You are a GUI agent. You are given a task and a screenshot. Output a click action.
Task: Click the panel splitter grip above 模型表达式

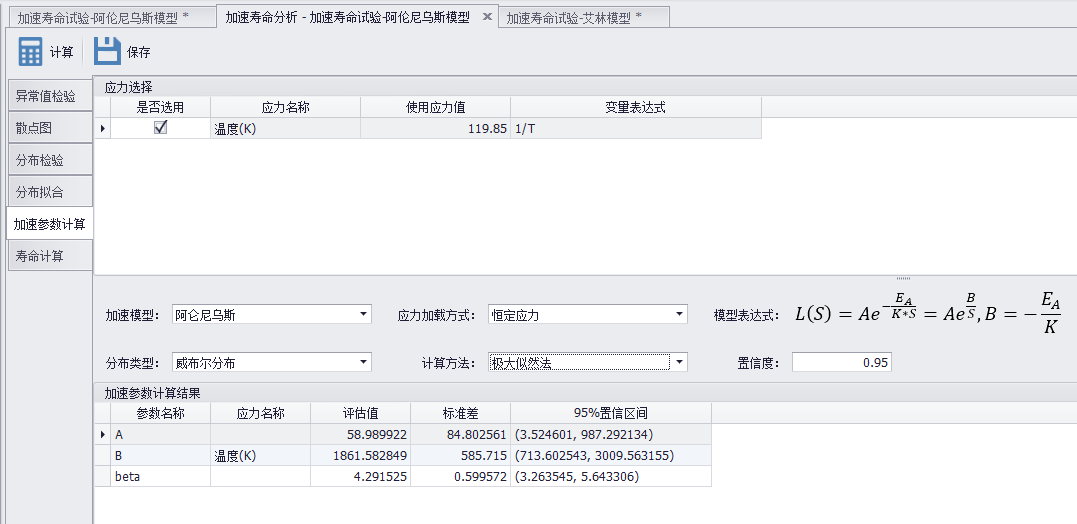coord(903,278)
